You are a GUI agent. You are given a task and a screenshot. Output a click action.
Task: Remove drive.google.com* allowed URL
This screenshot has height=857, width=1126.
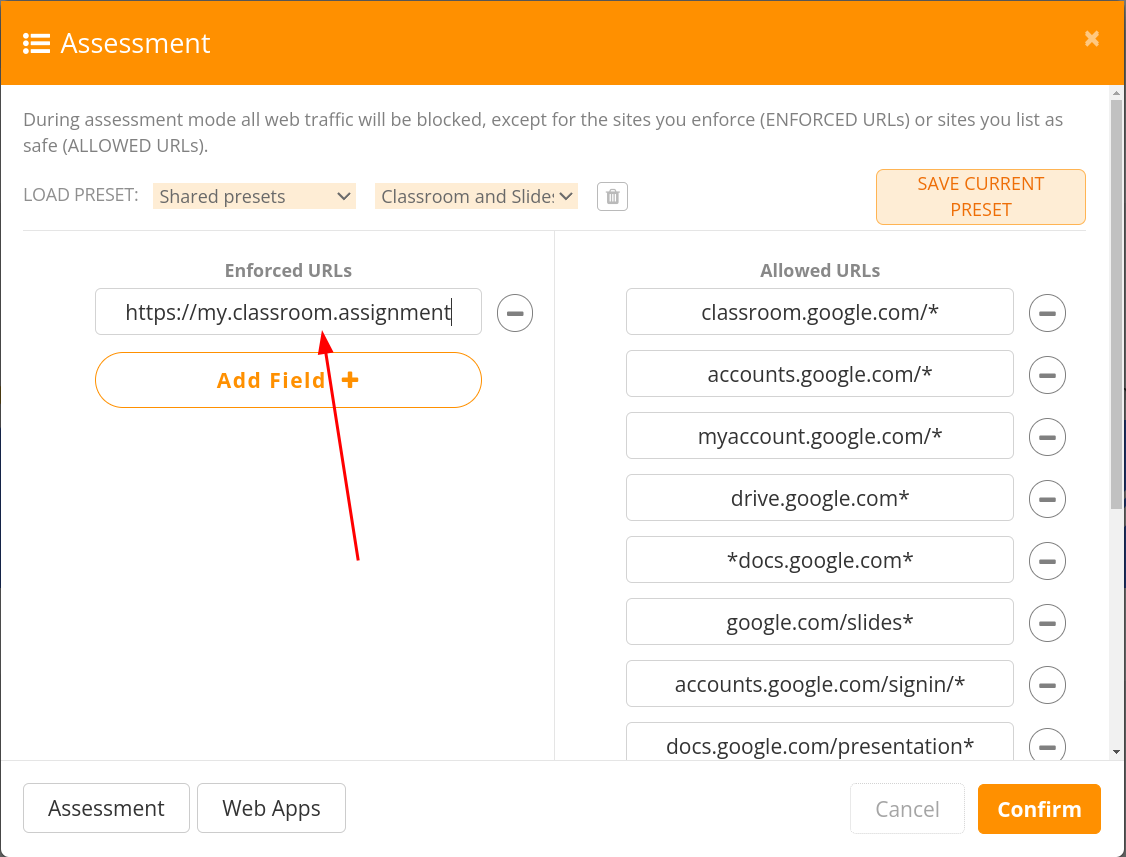pyautogui.click(x=1047, y=499)
